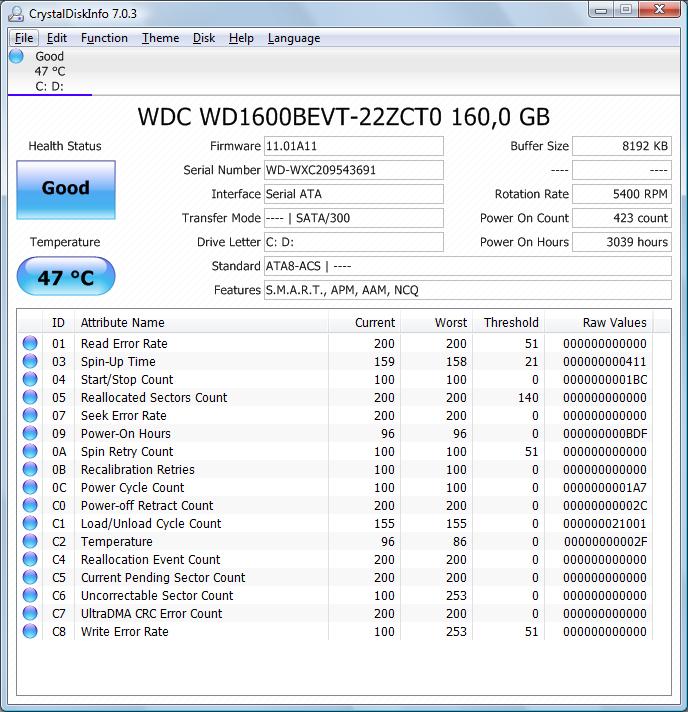Click the Serial Number field
The height and width of the screenshot is (712, 688).
click(354, 170)
